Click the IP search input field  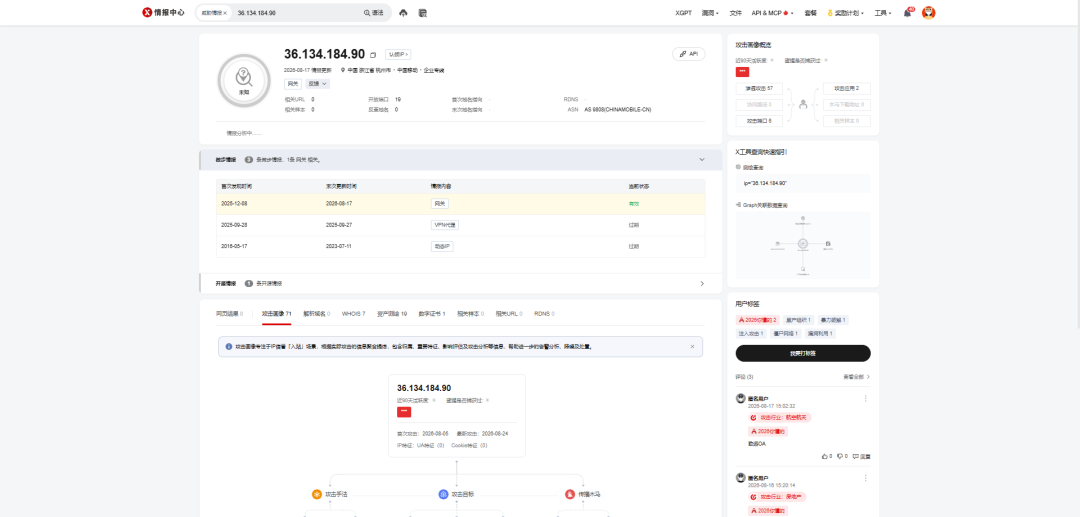pos(296,12)
